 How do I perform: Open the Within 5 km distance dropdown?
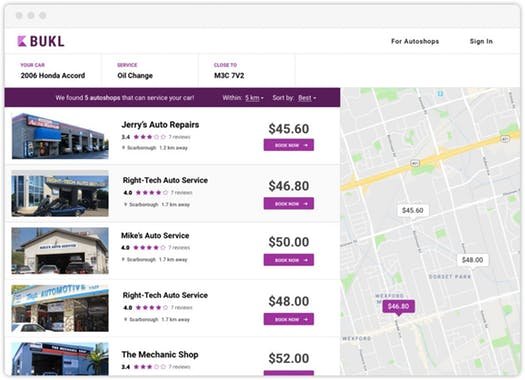[x=254, y=98]
